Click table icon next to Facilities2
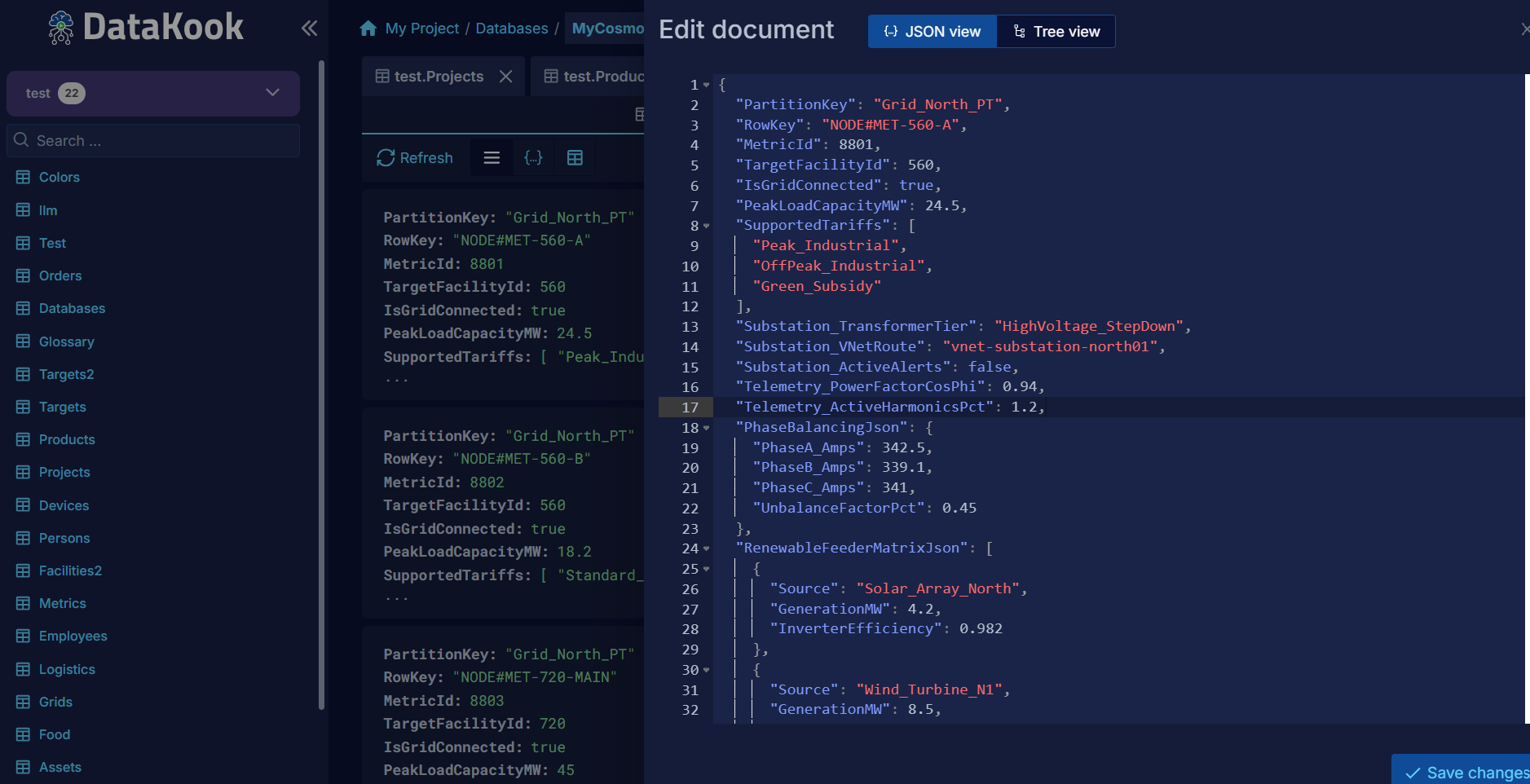 coord(23,570)
